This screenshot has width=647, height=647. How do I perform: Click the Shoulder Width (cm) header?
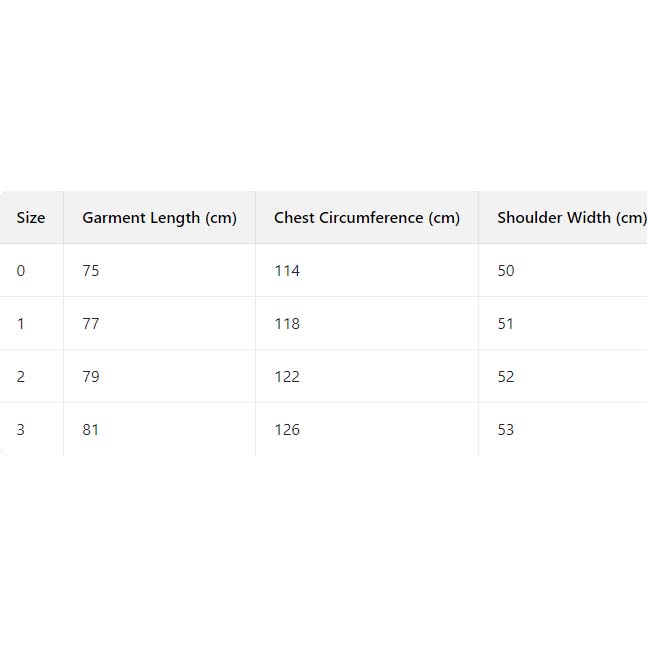tap(571, 218)
